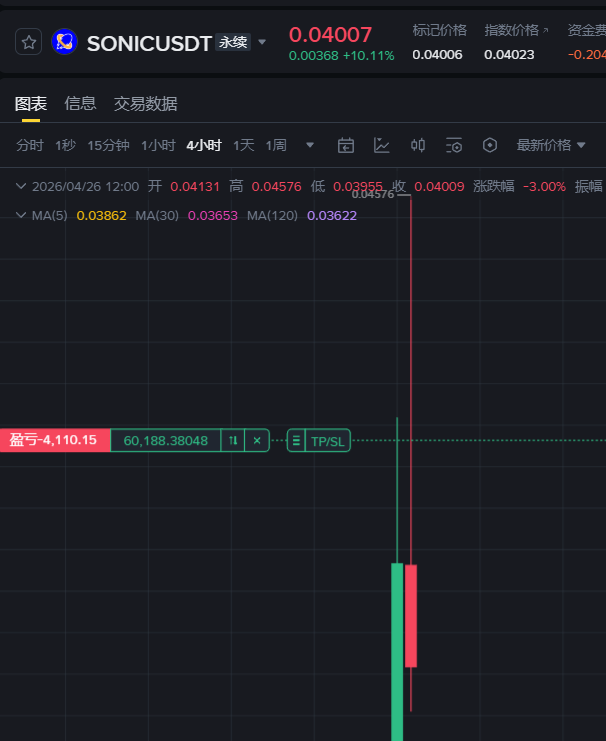The width and height of the screenshot is (606, 741).
Task: Click the MA(5) value 0.03862
Action: pyautogui.click(x=101, y=215)
